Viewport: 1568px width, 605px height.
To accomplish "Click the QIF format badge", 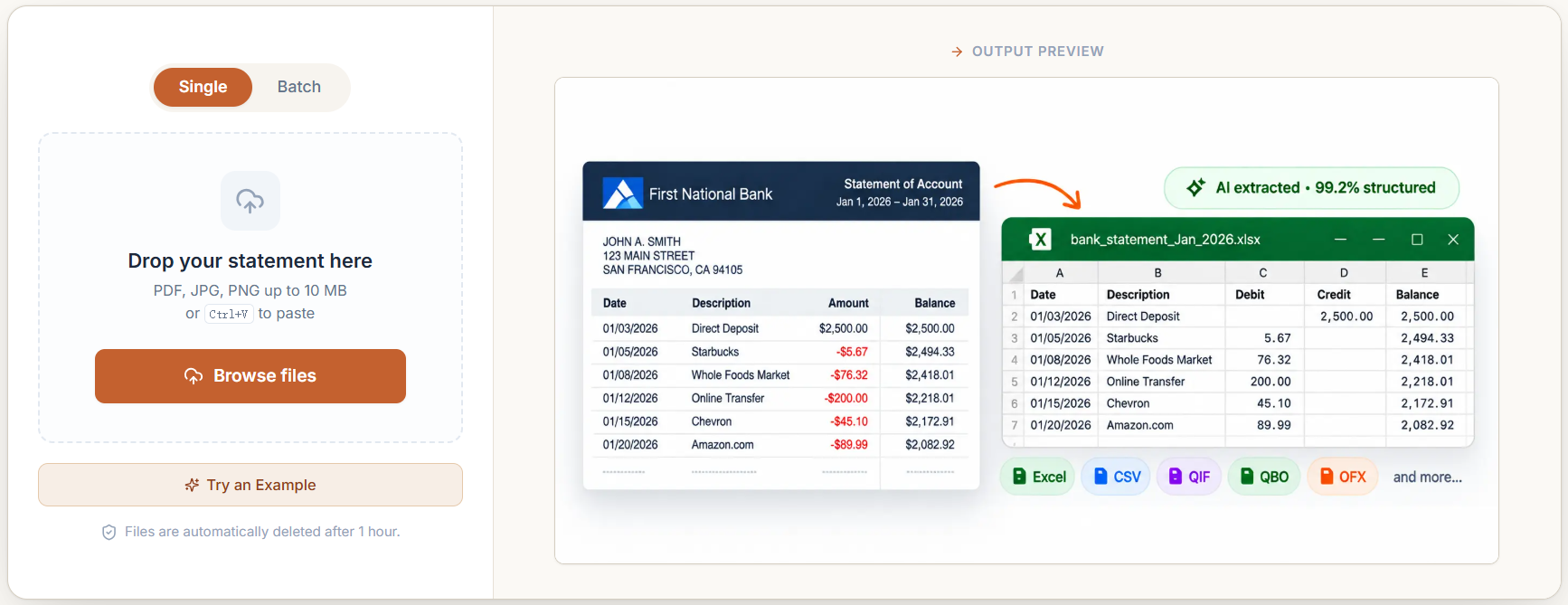I will (x=1189, y=477).
